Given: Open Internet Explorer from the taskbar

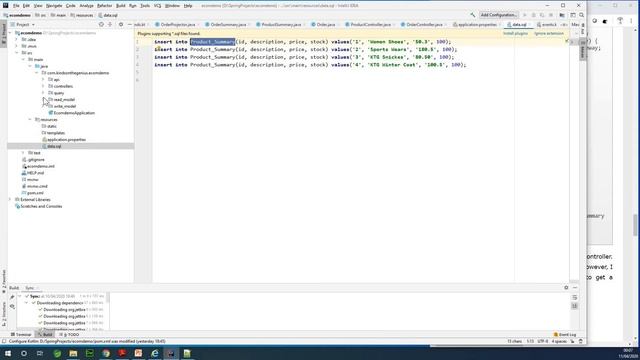Looking at the screenshot, I should click(155, 353).
